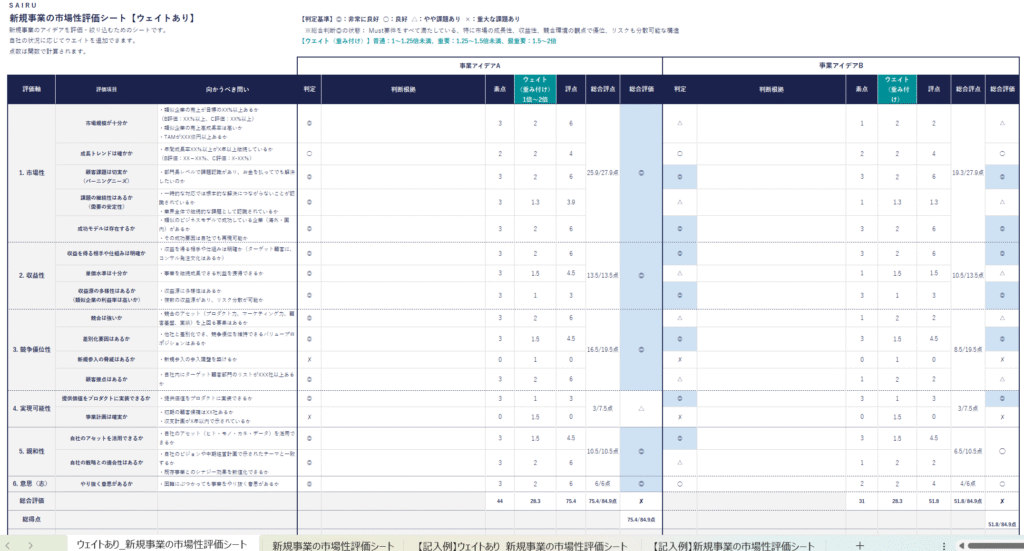The width and height of the screenshot is (1024, 551).
Task: Select the 6. 意思（志） category cell
Action: coord(31,481)
